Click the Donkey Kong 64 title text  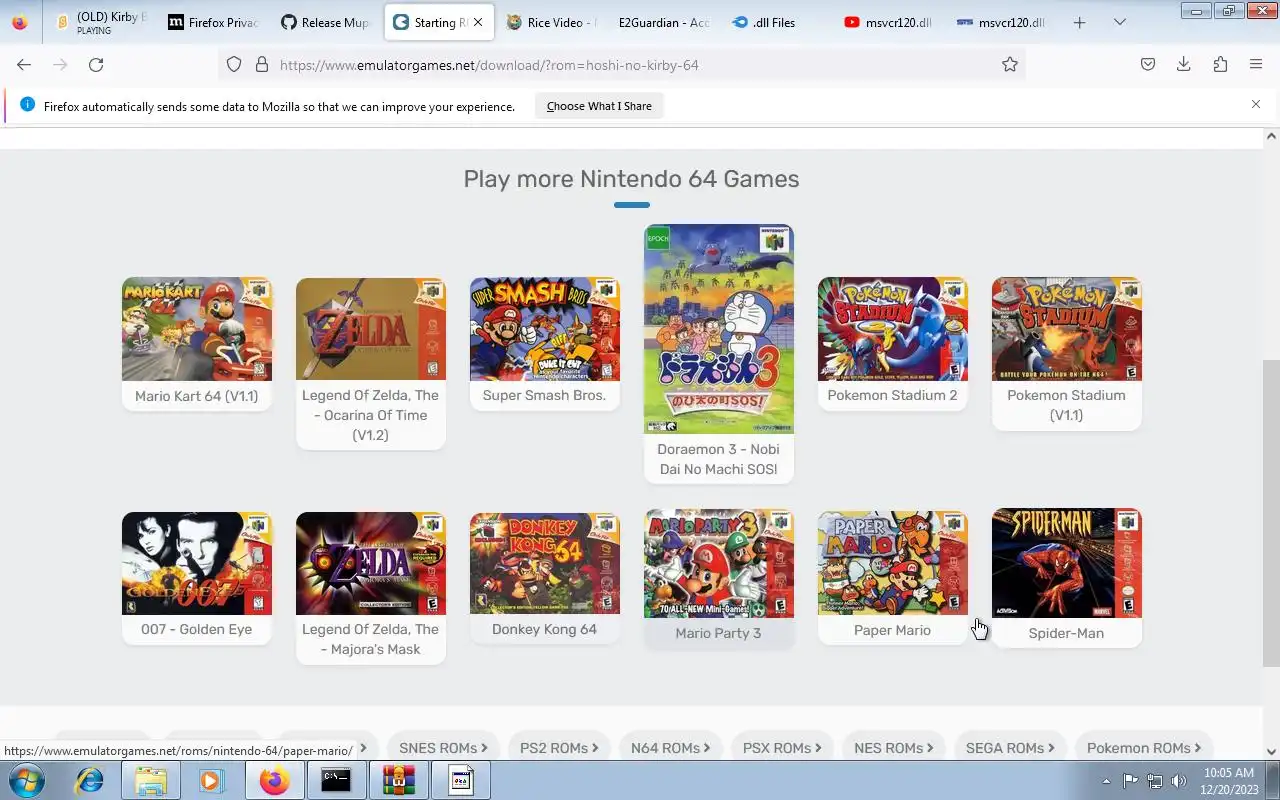[544, 629]
